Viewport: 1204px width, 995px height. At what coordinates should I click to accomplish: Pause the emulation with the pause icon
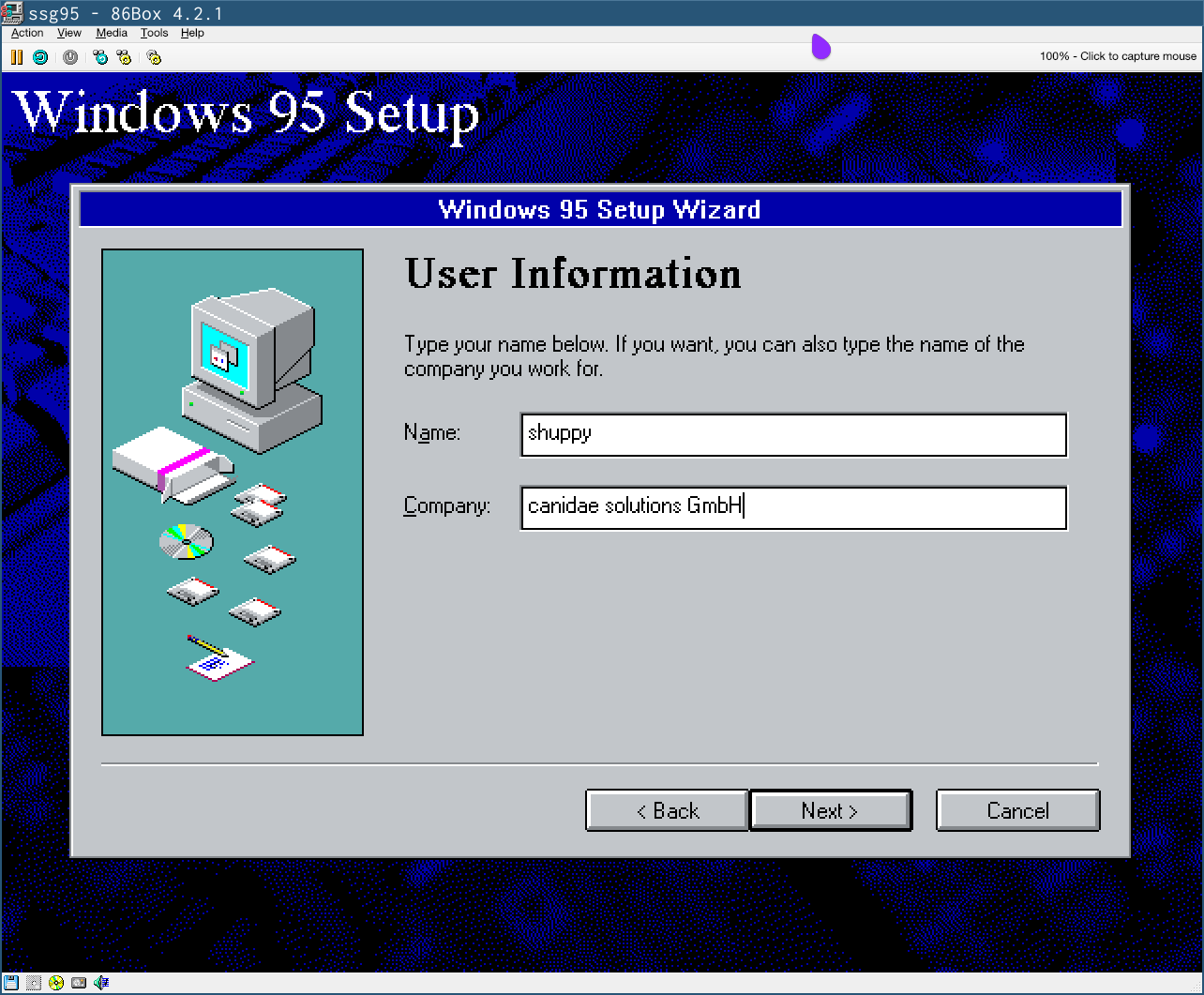pyautogui.click(x=16, y=57)
